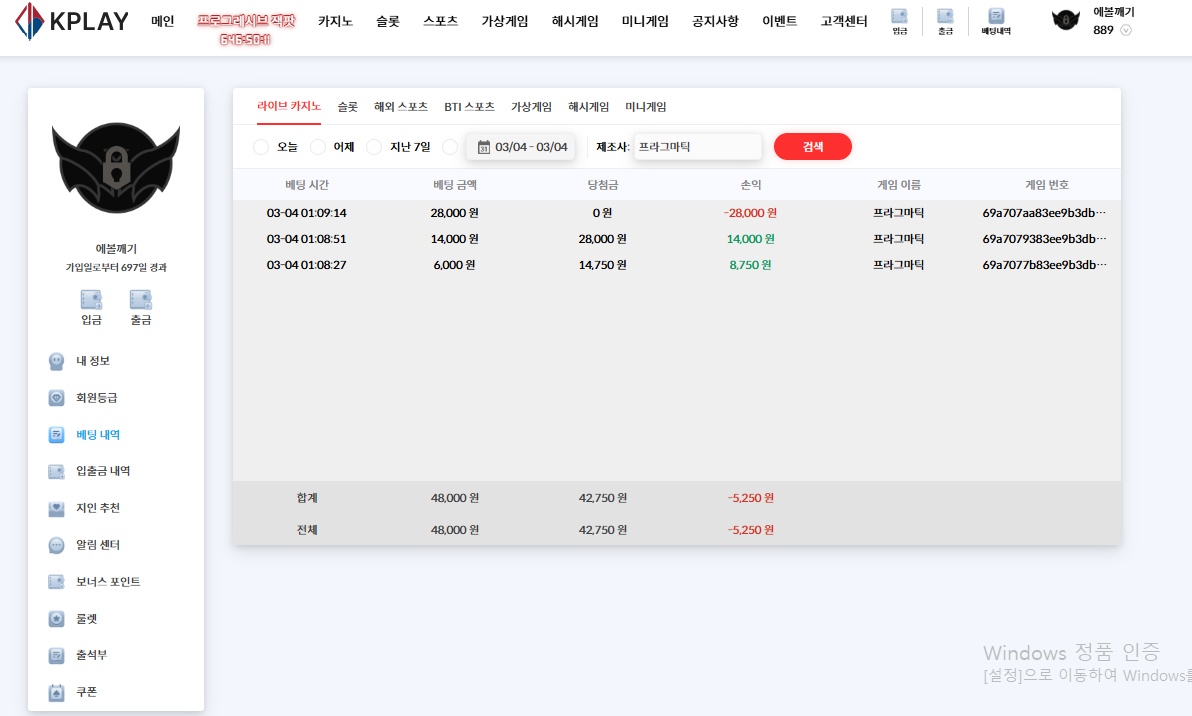The height and width of the screenshot is (716, 1192).
Task: Click the 출금 icon under the profile avatar
Action: [140, 307]
